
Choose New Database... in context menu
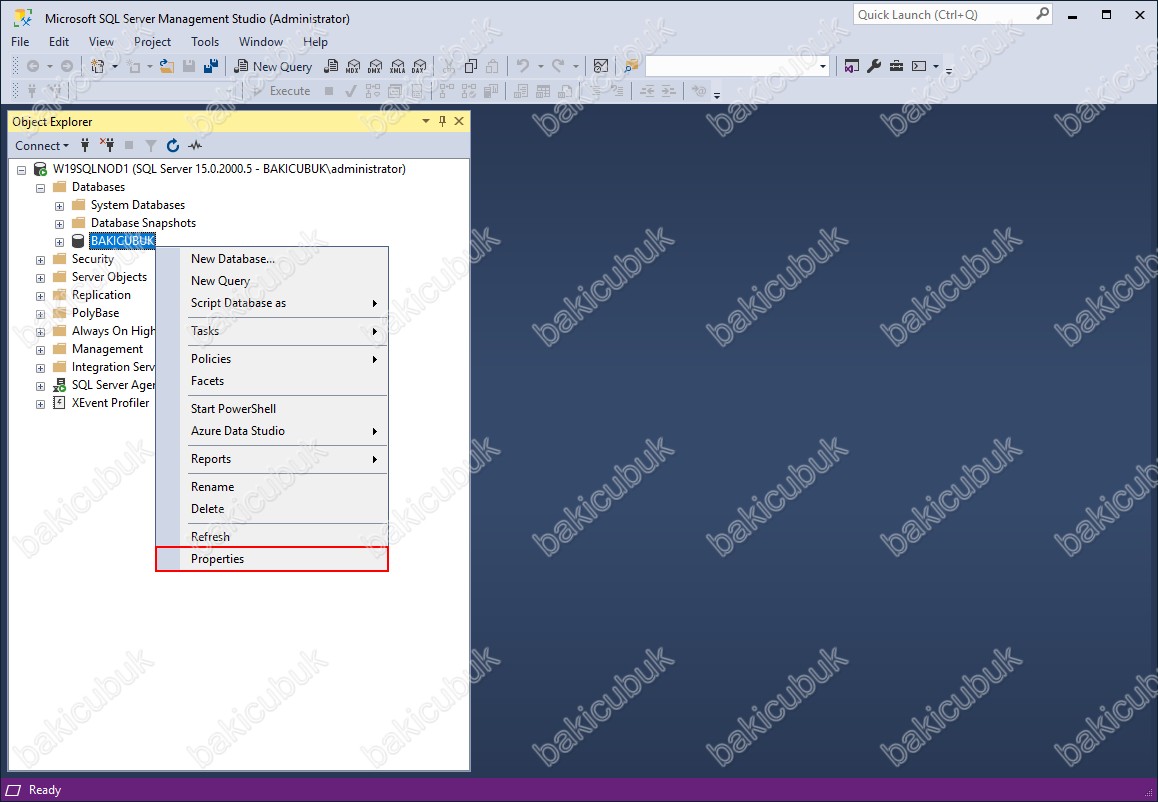coord(272,258)
